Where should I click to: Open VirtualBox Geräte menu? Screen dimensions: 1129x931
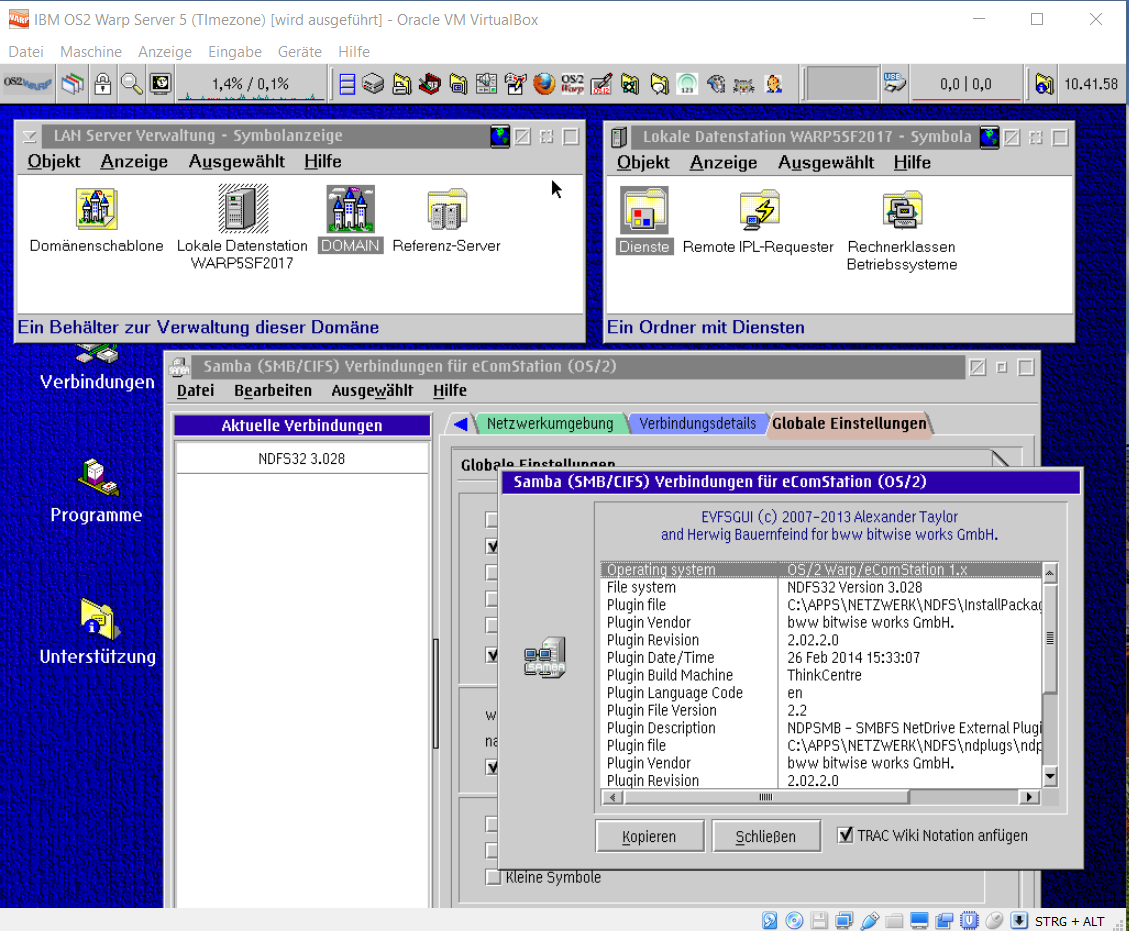point(300,52)
